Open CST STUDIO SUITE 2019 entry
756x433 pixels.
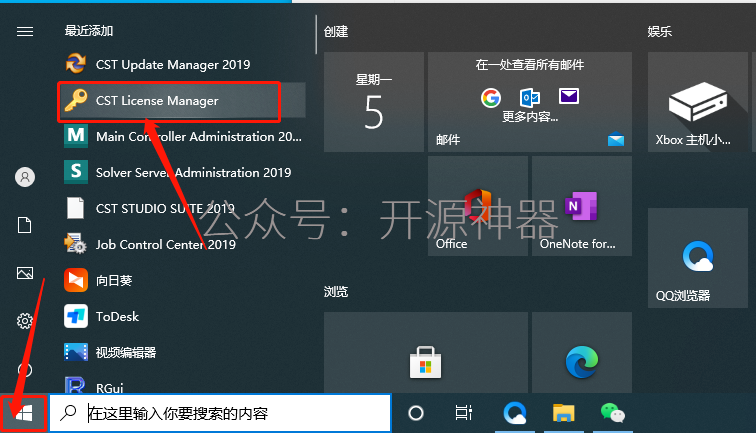pyautogui.click(x=181, y=208)
